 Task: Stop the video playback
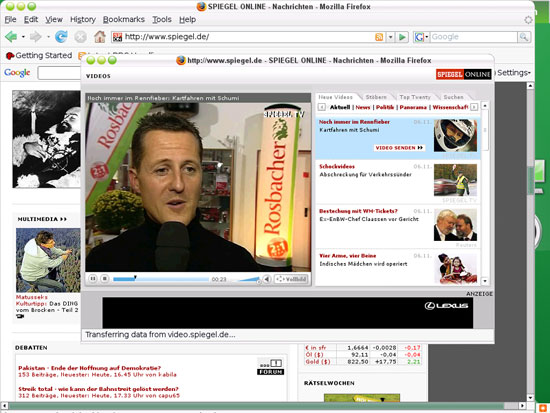(105, 279)
